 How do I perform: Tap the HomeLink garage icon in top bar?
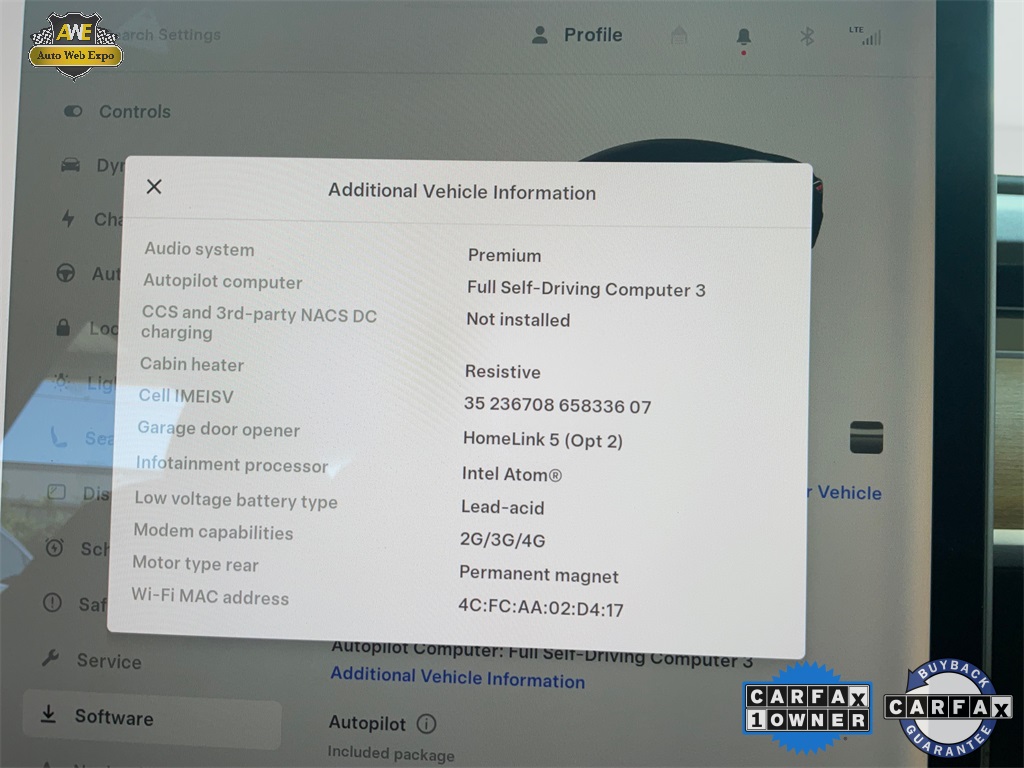(x=679, y=36)
